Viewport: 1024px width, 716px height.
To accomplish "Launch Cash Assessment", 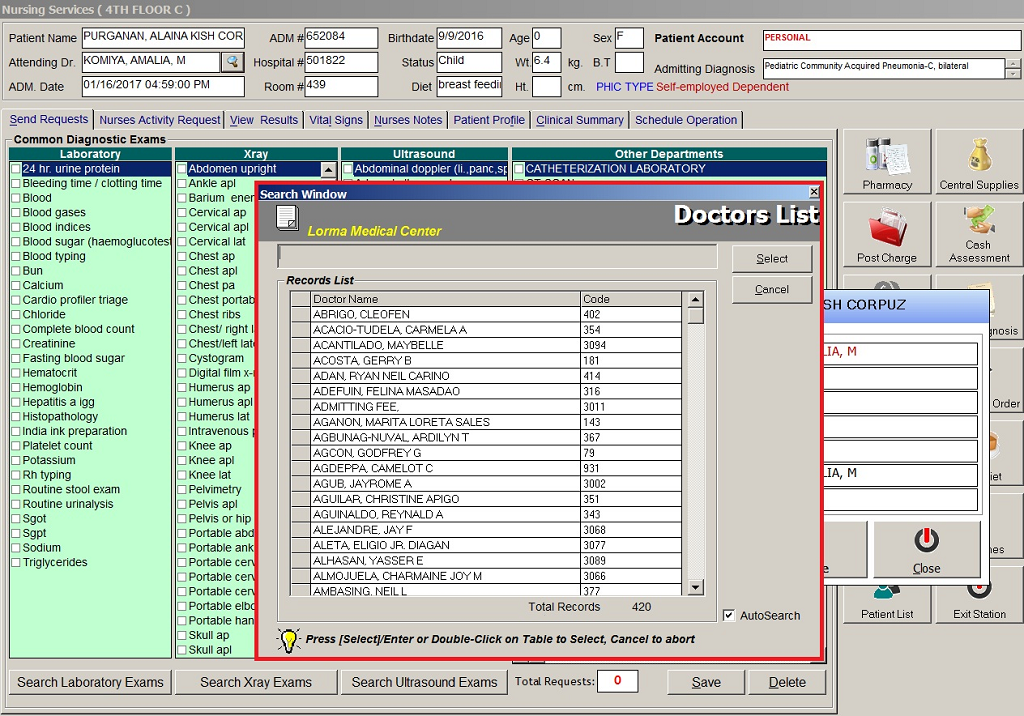I will [x=978, y=234].
